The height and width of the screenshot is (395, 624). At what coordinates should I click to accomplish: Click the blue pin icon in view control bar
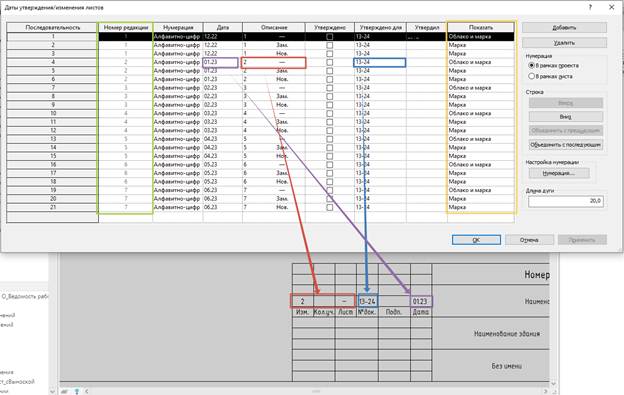pyautogui.click(x=77, y=391)
